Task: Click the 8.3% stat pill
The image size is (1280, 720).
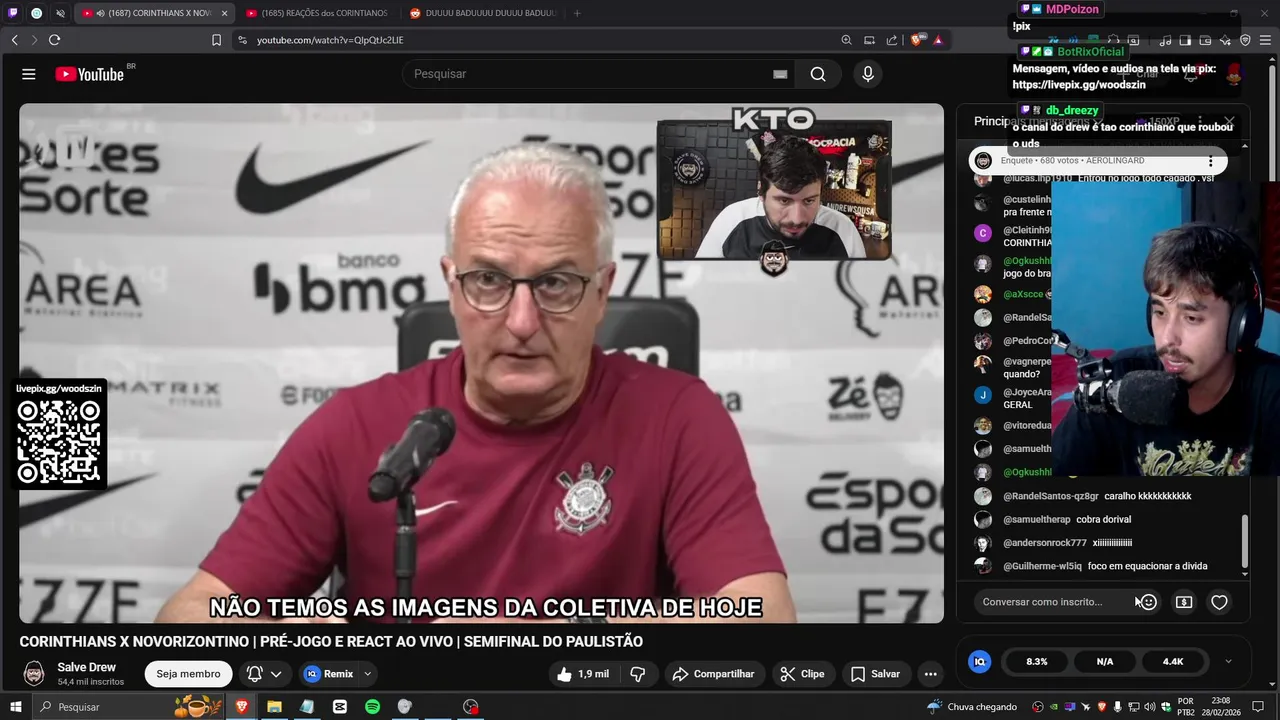Action: pyautogui.click(x=1037, y=662)
